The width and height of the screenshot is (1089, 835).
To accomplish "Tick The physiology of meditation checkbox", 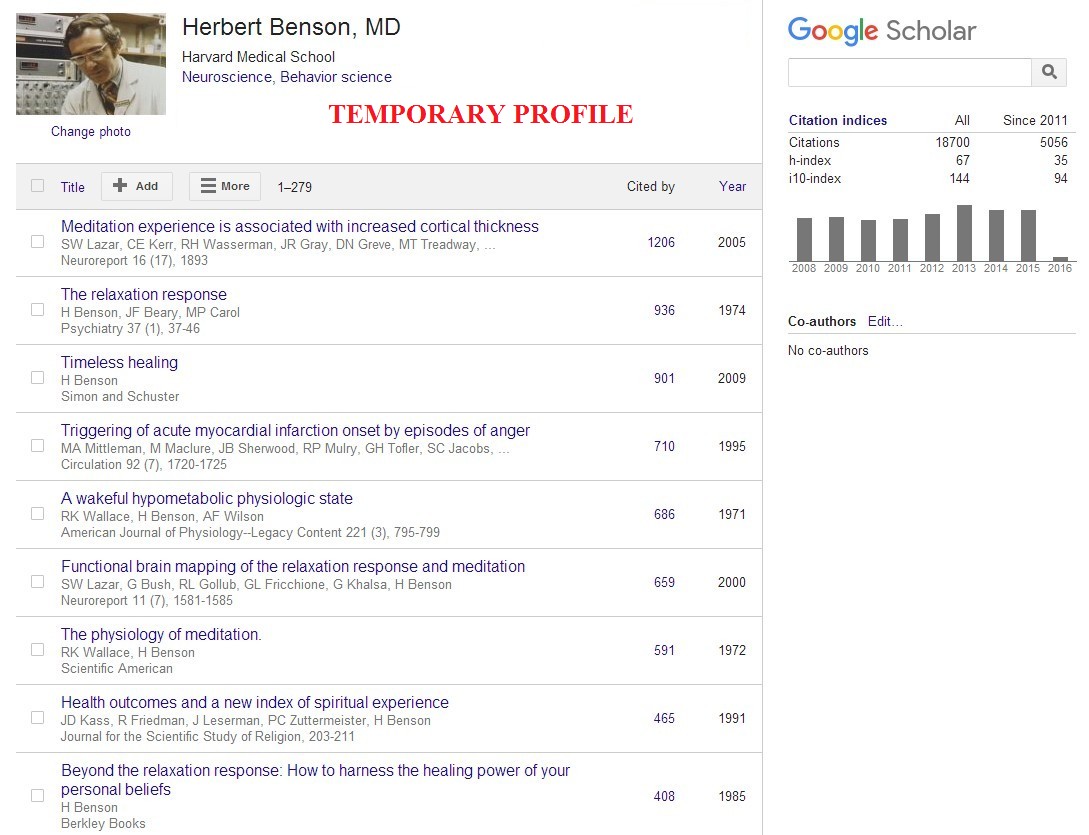I will click(x=38, y=650).
